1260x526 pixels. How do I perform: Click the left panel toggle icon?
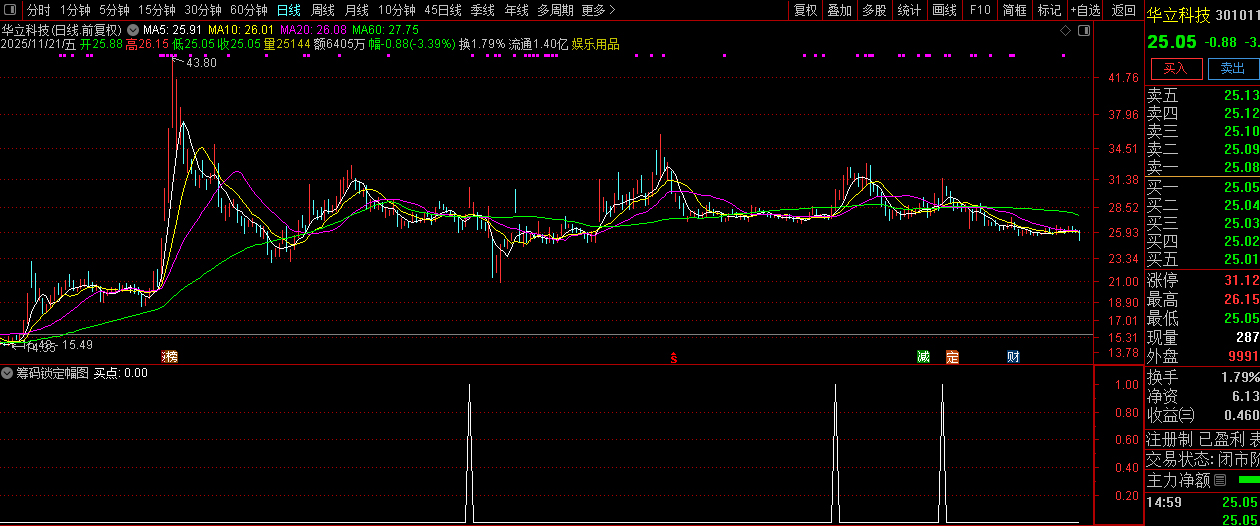pyautogui.click(x=12, y=10)
